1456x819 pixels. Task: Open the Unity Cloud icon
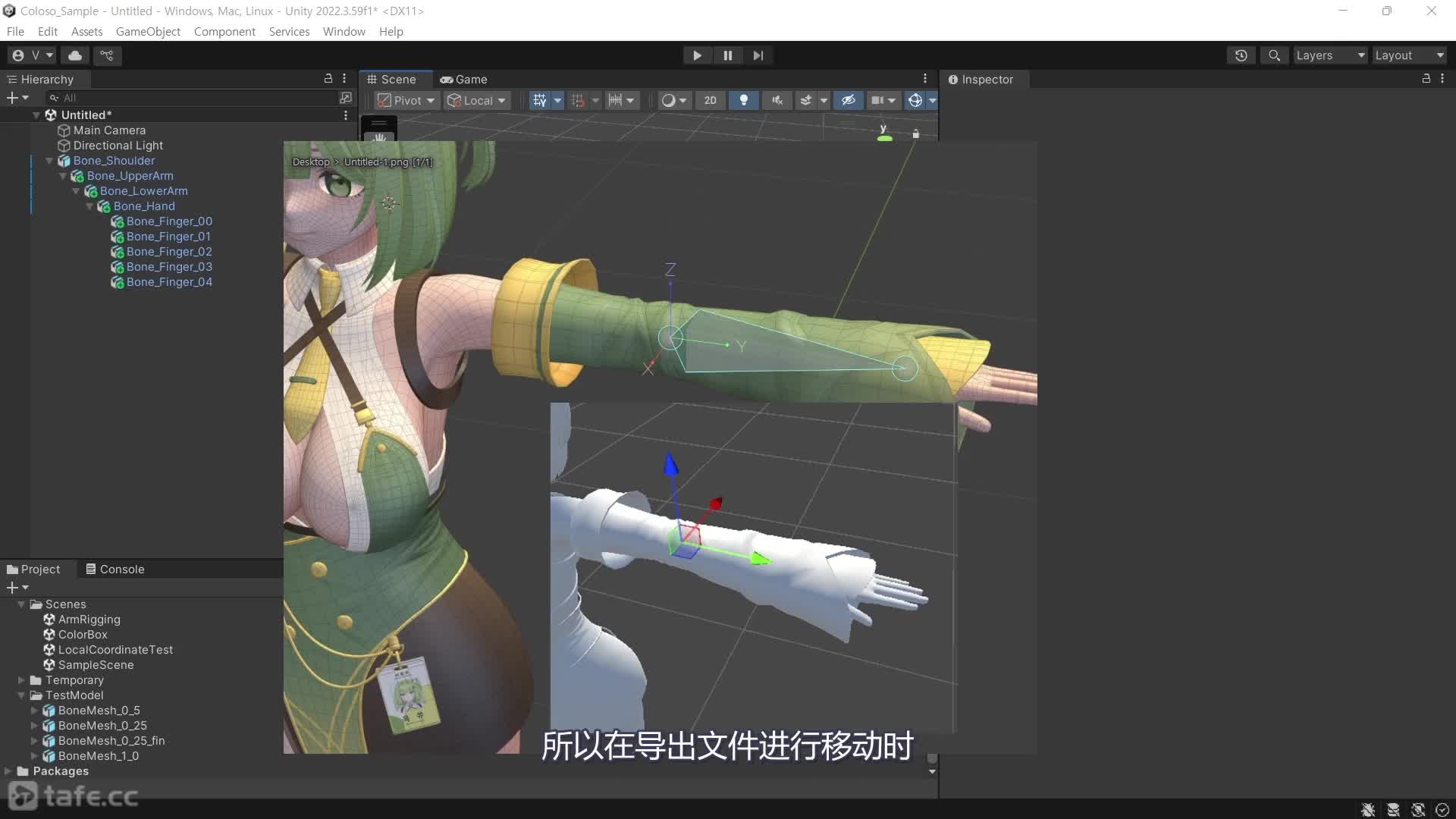(x=75, y=55)
